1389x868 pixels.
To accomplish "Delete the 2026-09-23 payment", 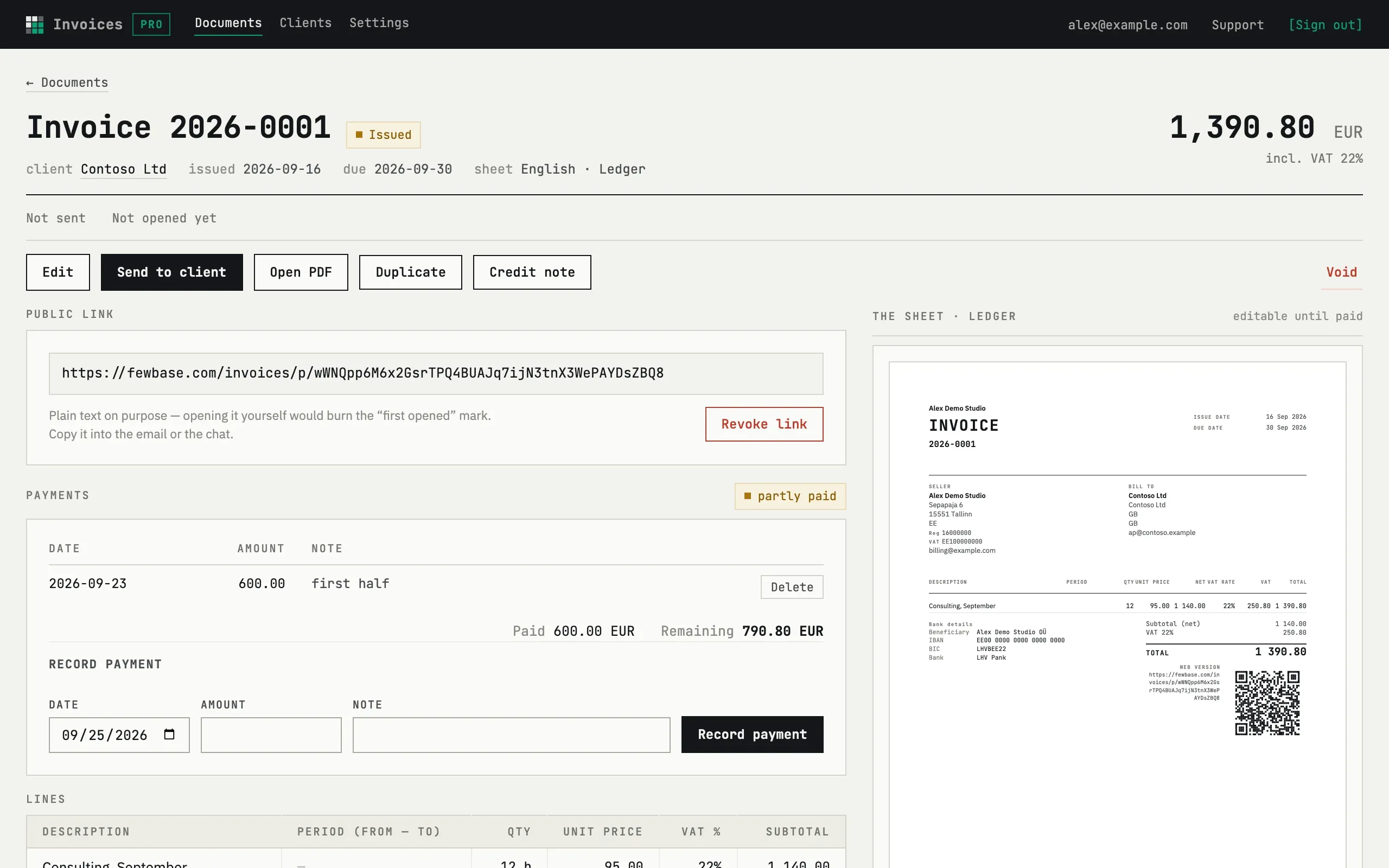I will [x=792, y=586].
